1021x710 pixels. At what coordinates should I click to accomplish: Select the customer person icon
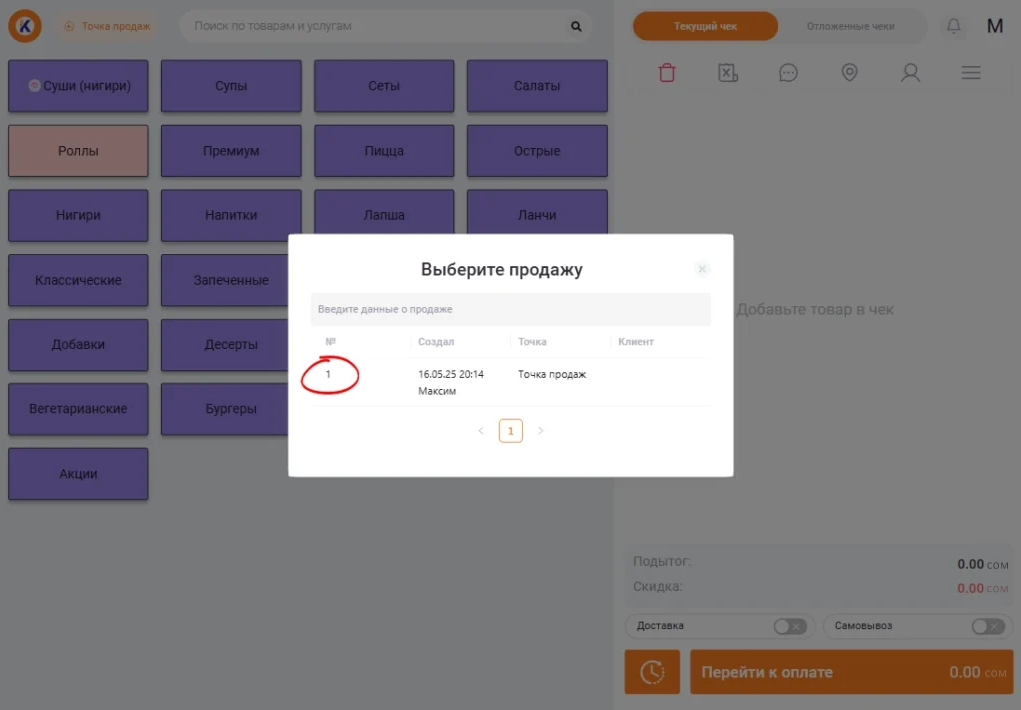click(910, 73)
